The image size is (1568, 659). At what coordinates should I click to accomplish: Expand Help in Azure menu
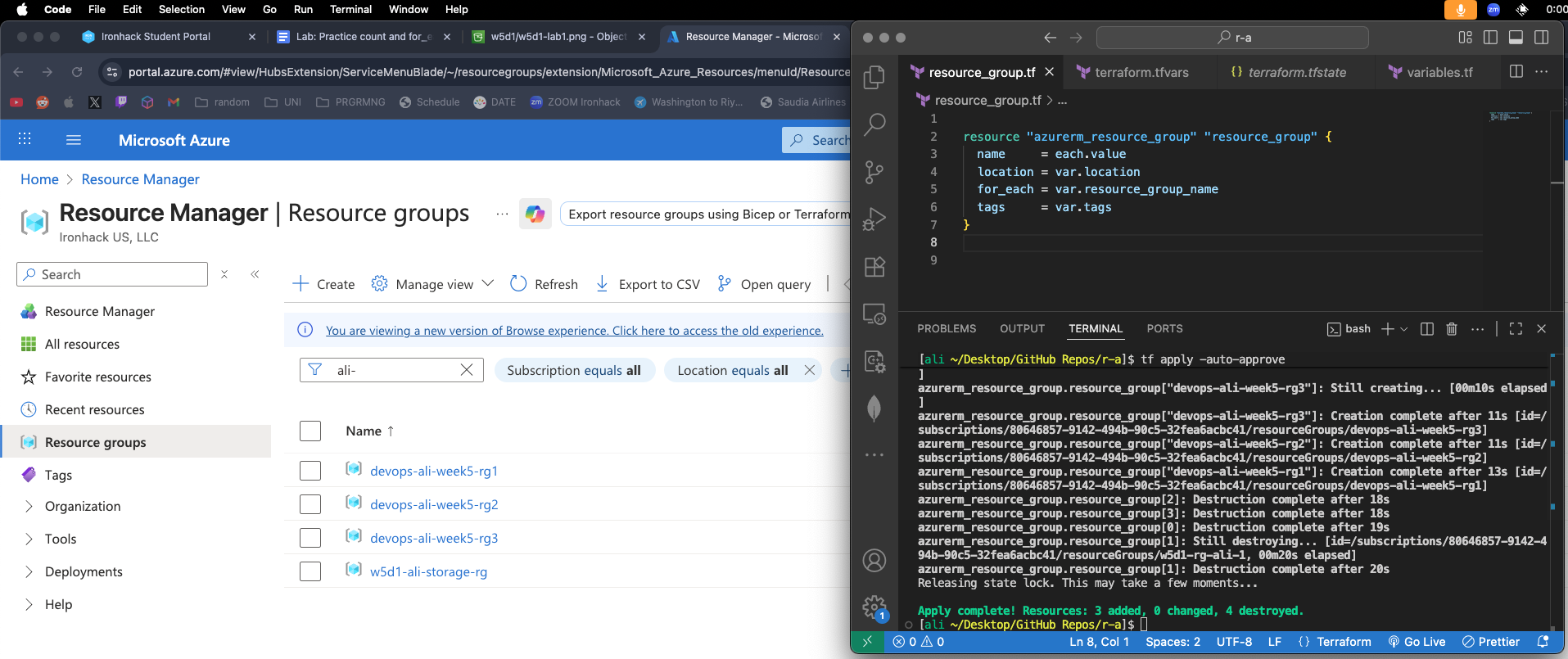click(29, 604)
